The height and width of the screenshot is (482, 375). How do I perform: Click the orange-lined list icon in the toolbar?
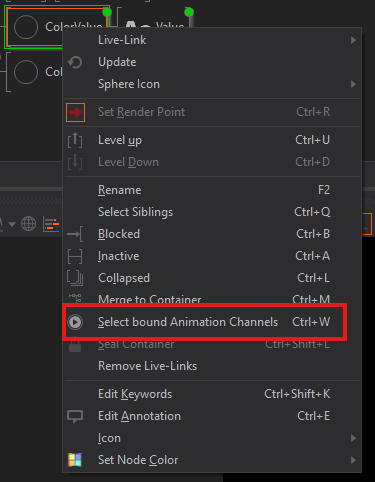pyautogui.click(x=51, y=224)
